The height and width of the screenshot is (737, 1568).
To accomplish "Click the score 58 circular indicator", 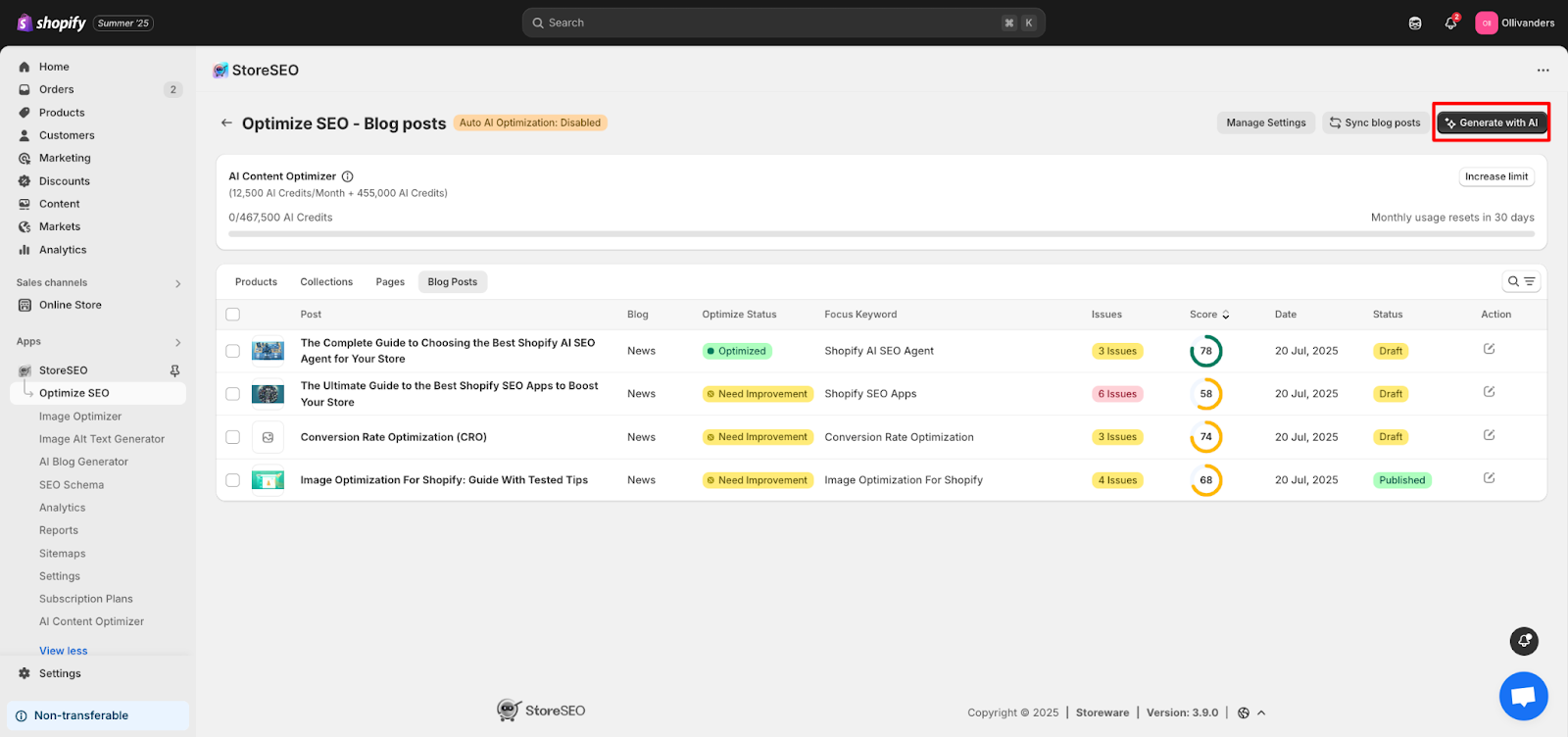I will click(1206, 394).
